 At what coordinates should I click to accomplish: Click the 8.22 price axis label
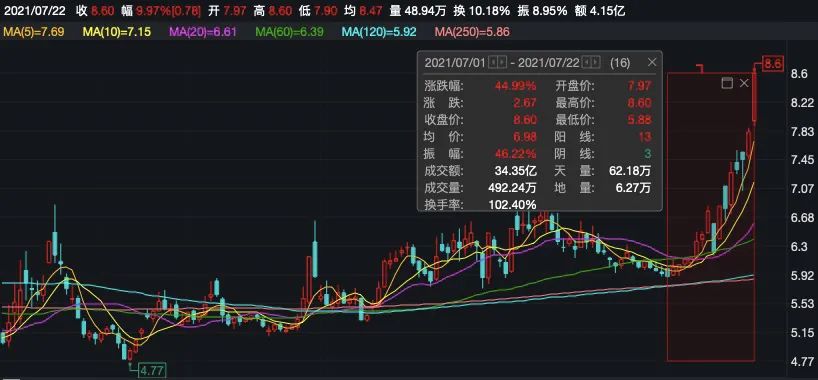[x=802, y=102]
